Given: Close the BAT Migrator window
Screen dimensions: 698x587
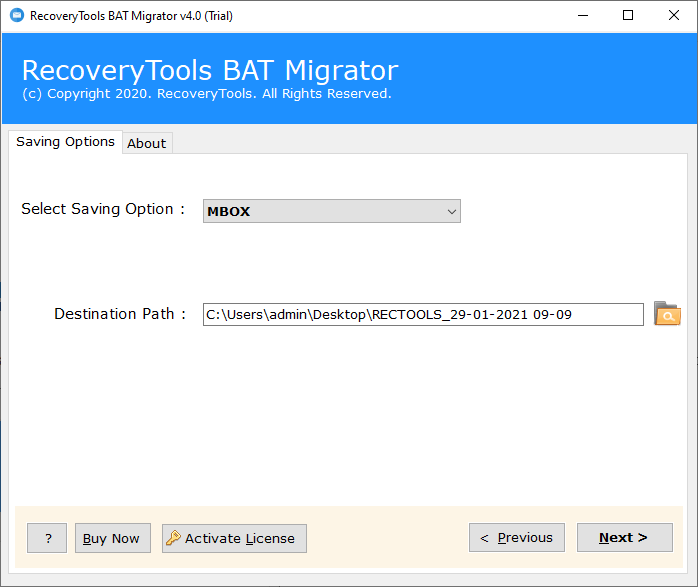Looking at the screenshot, I should point(674,16).
